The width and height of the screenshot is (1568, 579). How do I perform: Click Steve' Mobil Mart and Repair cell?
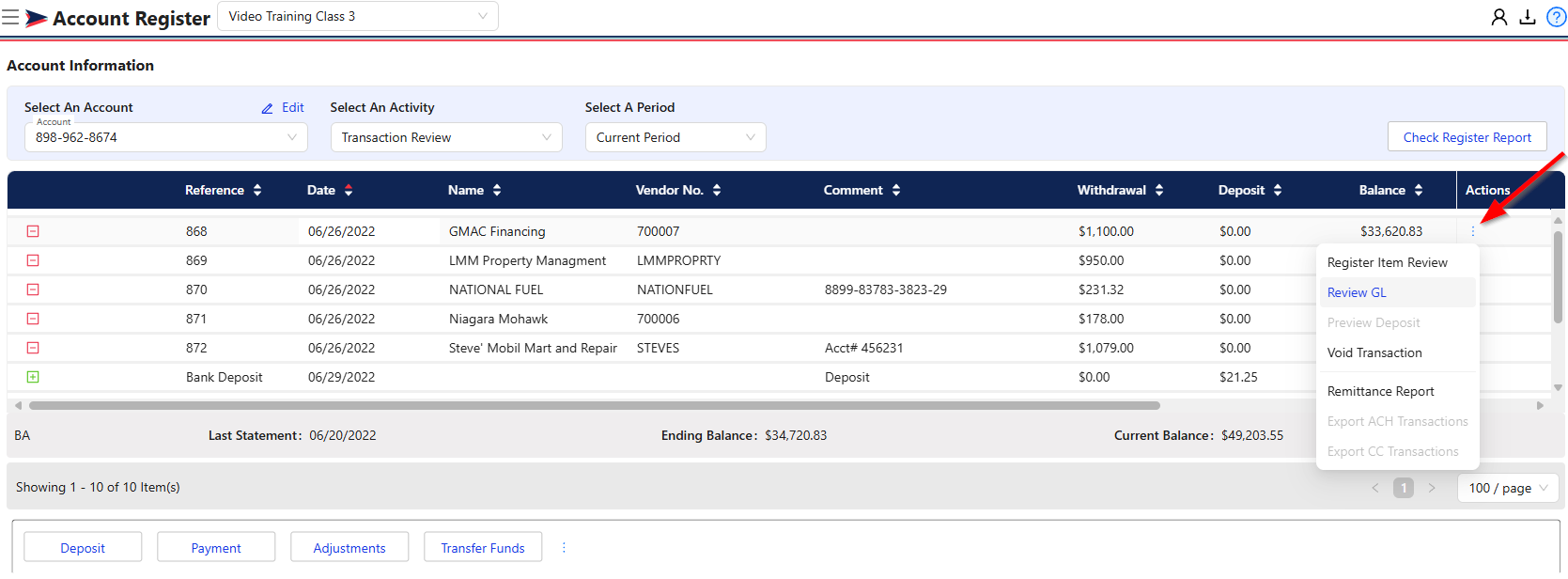pyautogui.click(x=533, y=348)
